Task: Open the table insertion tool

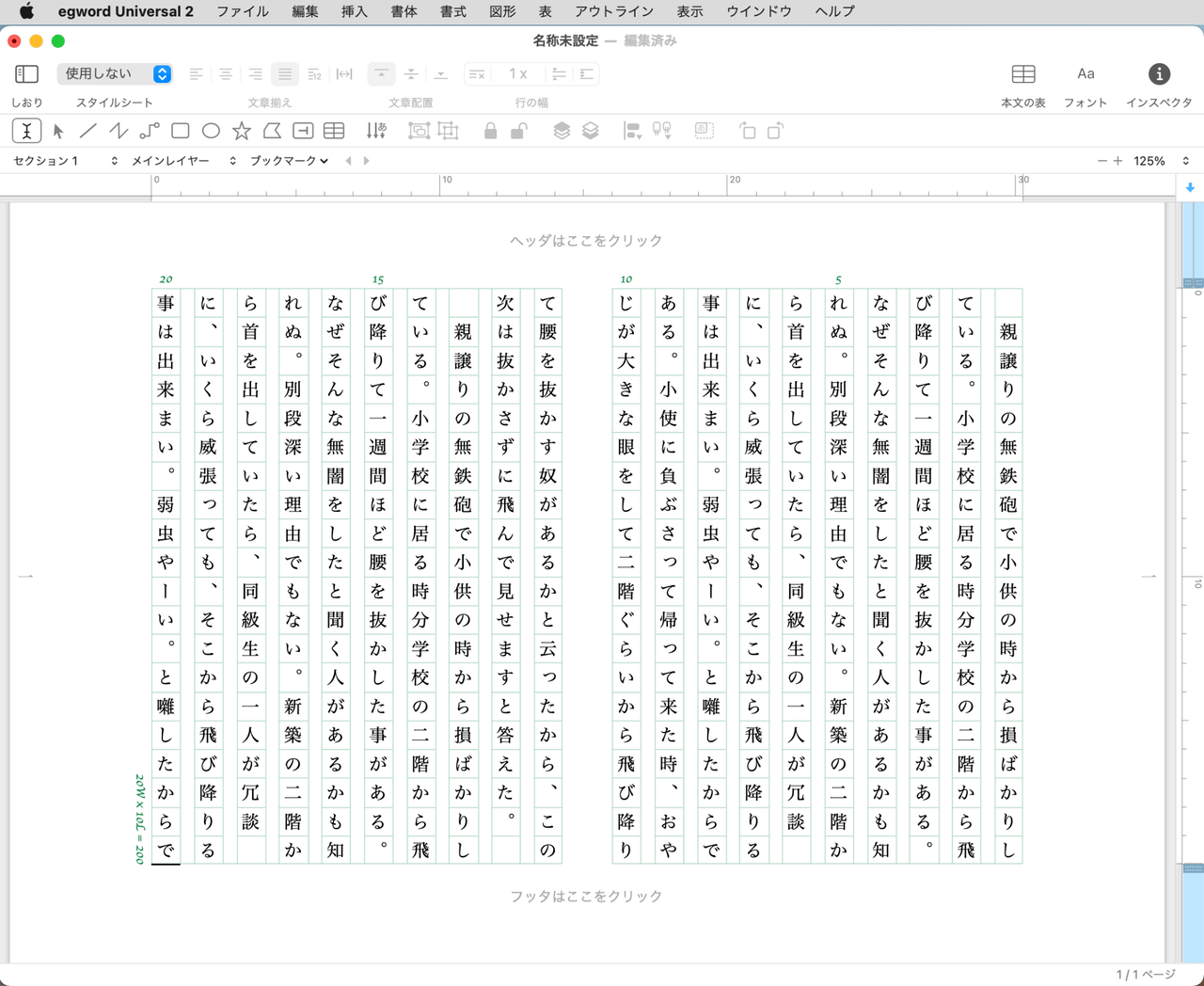Action: 334,131
